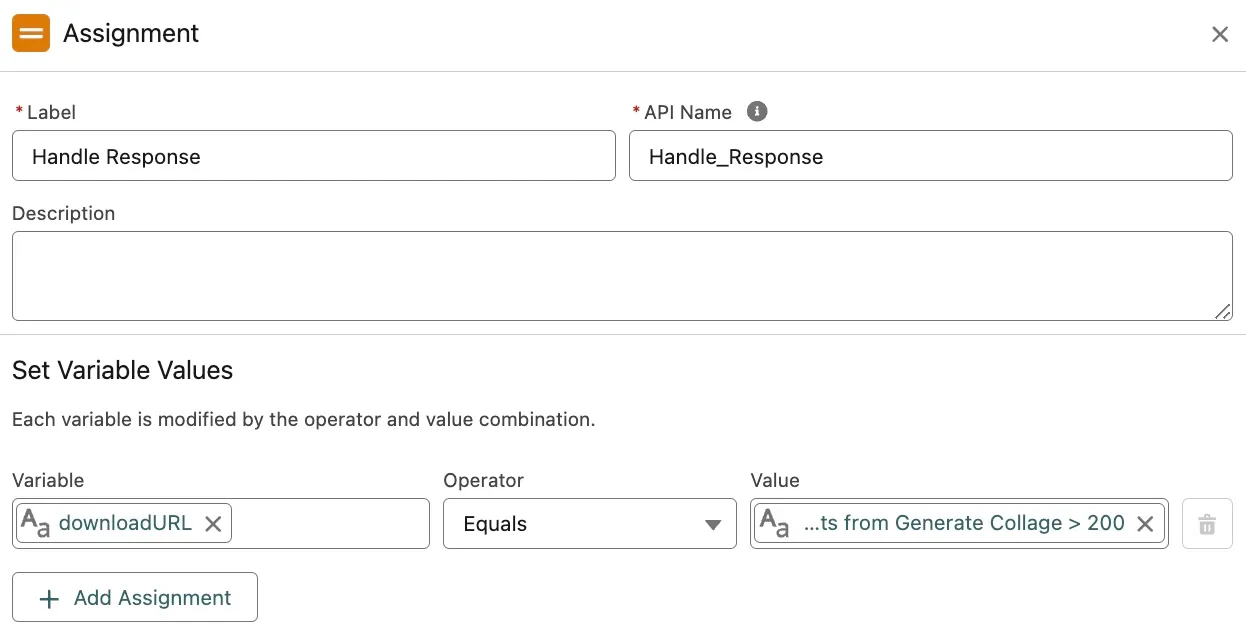Clear the Generate Collage value pill

point(1146,524)
